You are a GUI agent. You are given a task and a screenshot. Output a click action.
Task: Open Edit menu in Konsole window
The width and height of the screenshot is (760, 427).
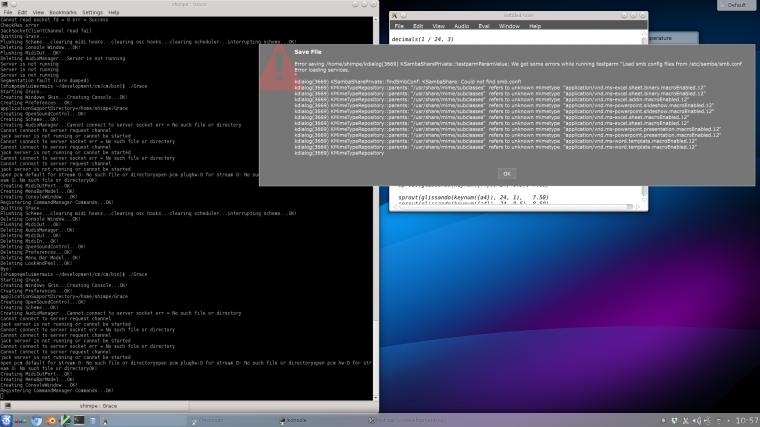pyautogui.click(x=22, y=12)
